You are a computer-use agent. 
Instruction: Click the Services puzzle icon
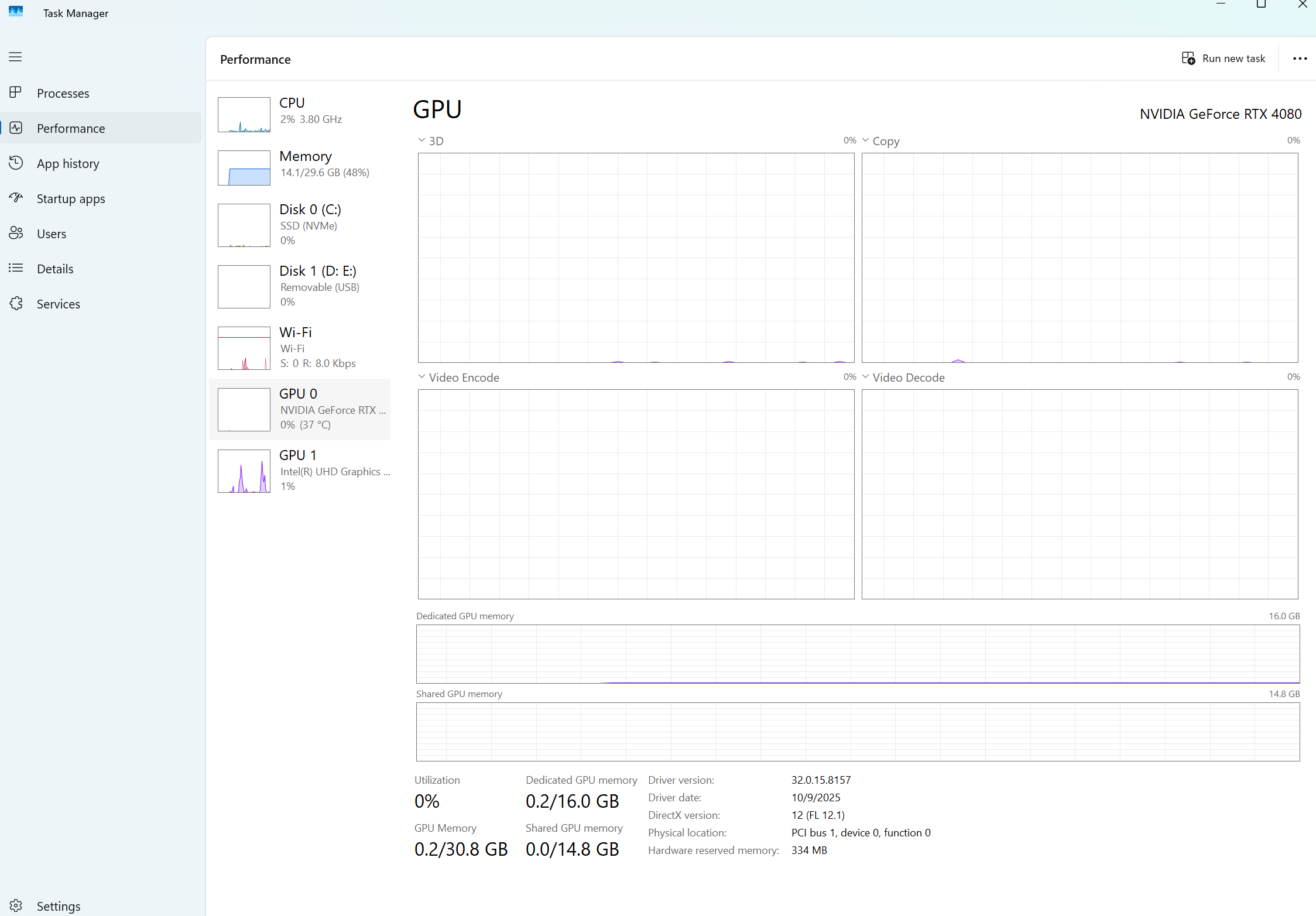16,303
